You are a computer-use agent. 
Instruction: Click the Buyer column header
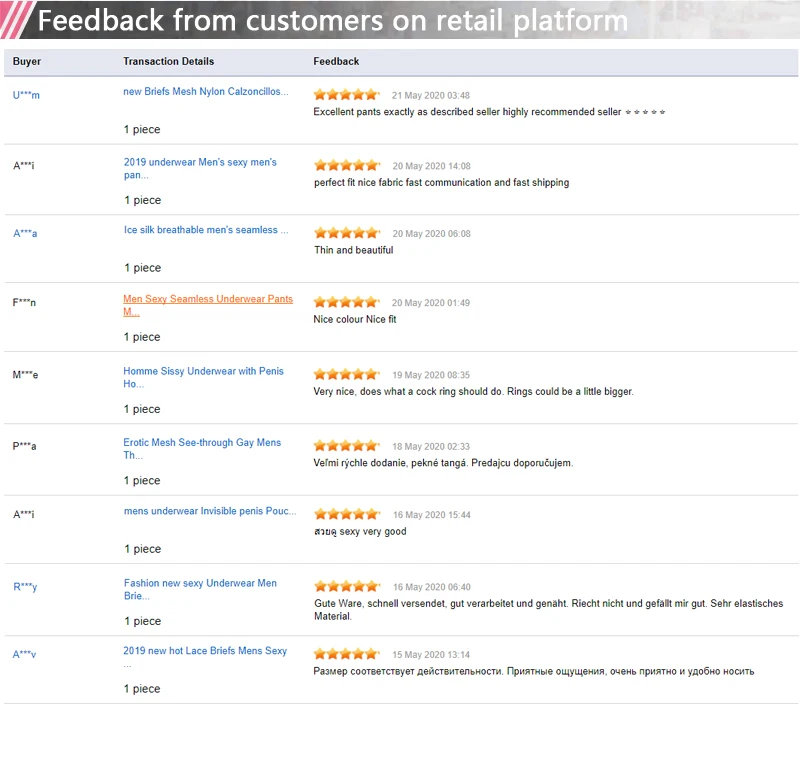pyautogui.click(x=27, y=62)
